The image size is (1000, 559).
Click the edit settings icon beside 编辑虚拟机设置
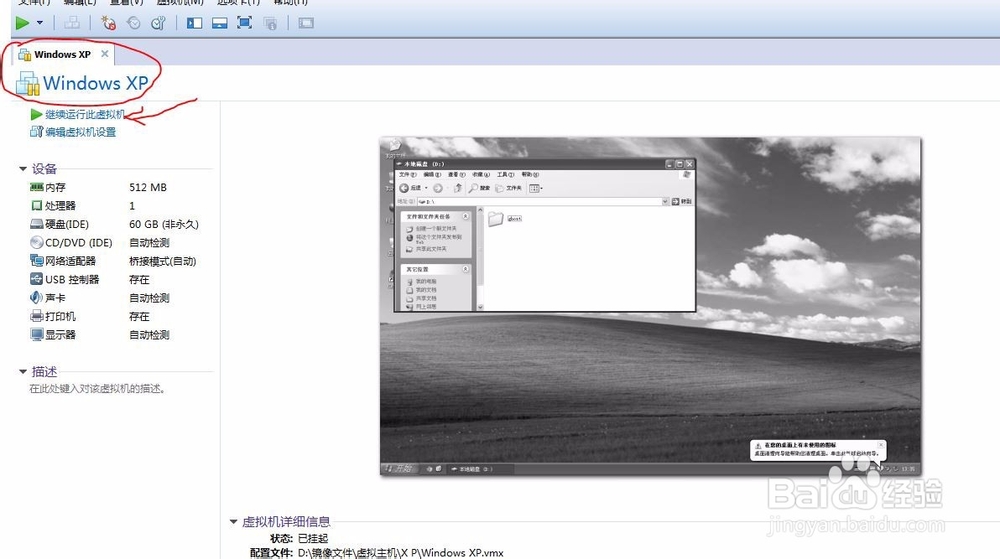point(36,132)
